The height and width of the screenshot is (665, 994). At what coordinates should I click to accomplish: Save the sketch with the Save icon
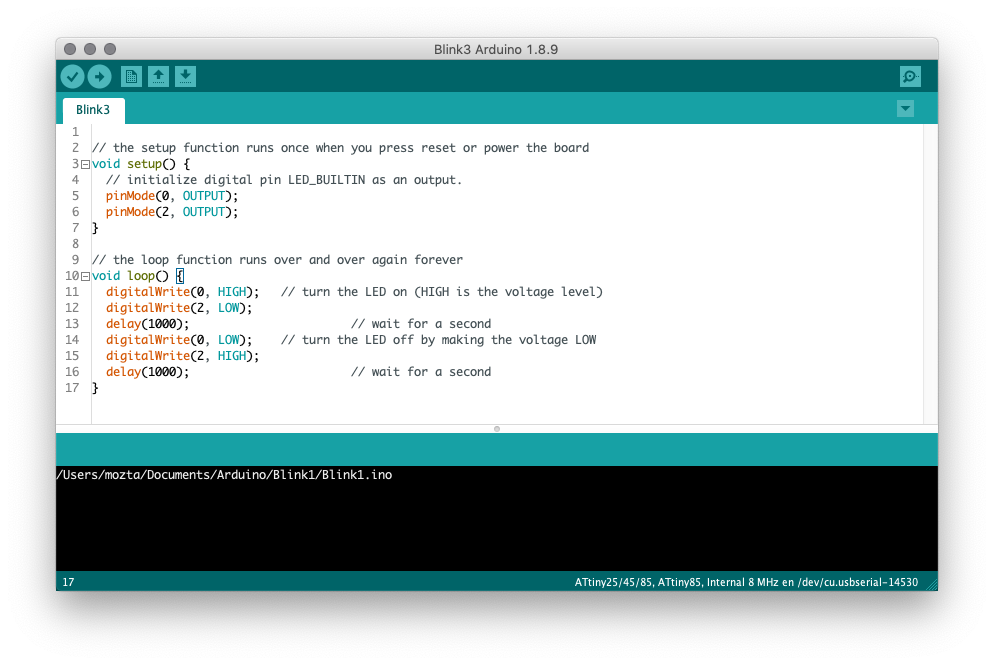point(185,77)
